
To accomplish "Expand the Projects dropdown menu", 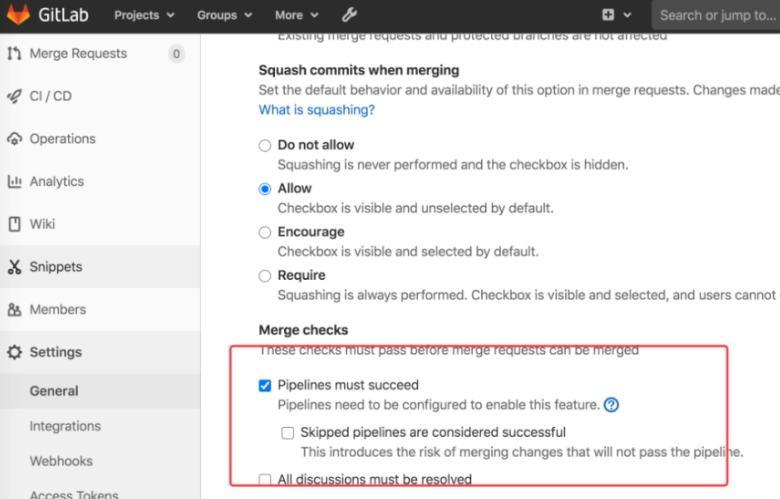I will (144, 15).
